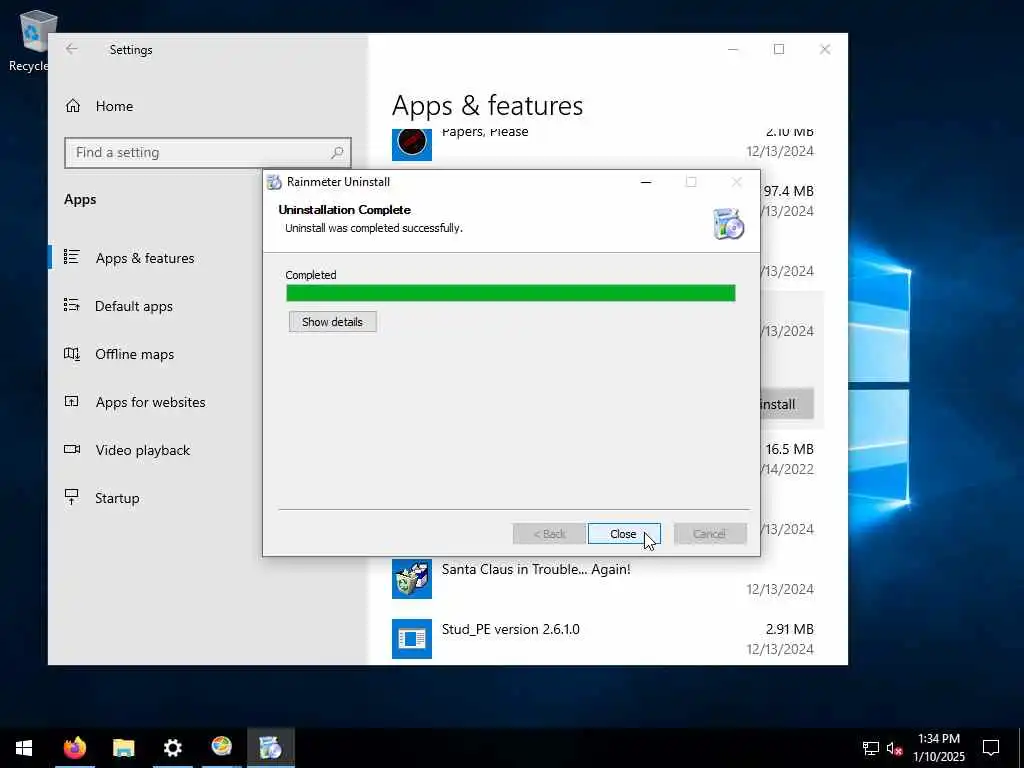This screenshot has height=768, width=1024.
Task: Click the Uninstall button in Apps list
Action: (787, 404)
